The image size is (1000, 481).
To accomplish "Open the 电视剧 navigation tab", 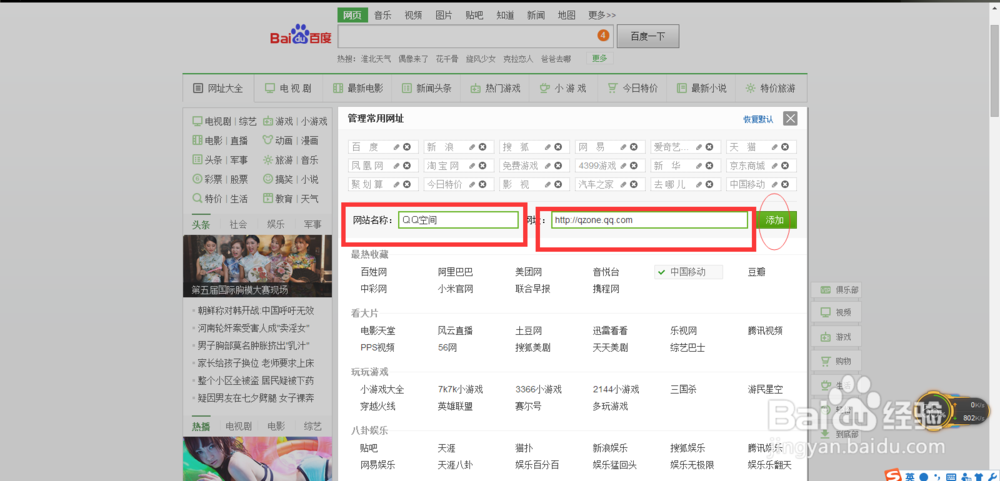I will [288, 88].
